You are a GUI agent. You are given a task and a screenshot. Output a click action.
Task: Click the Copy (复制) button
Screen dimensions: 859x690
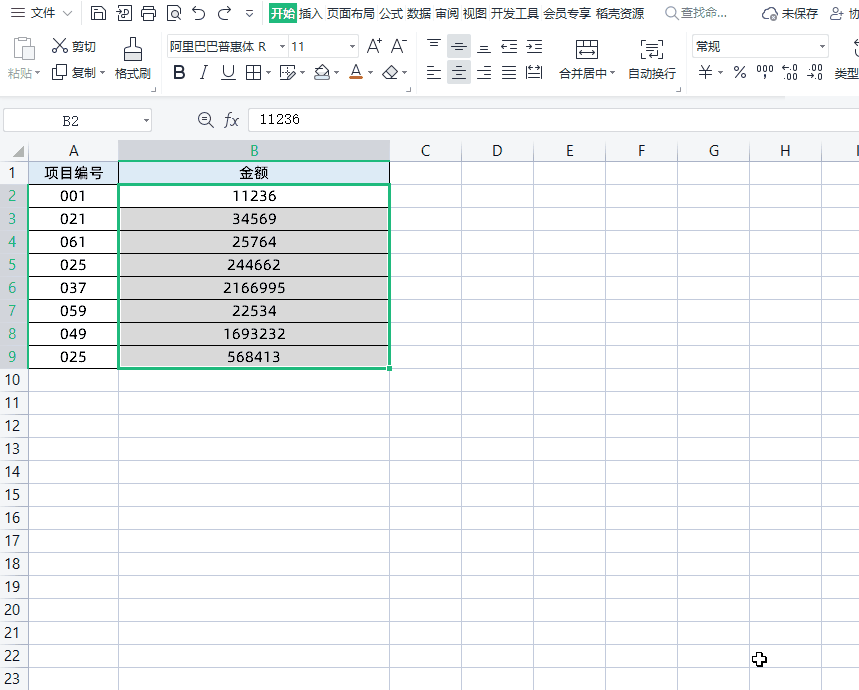pyautogui.click(x=74, y=72)
